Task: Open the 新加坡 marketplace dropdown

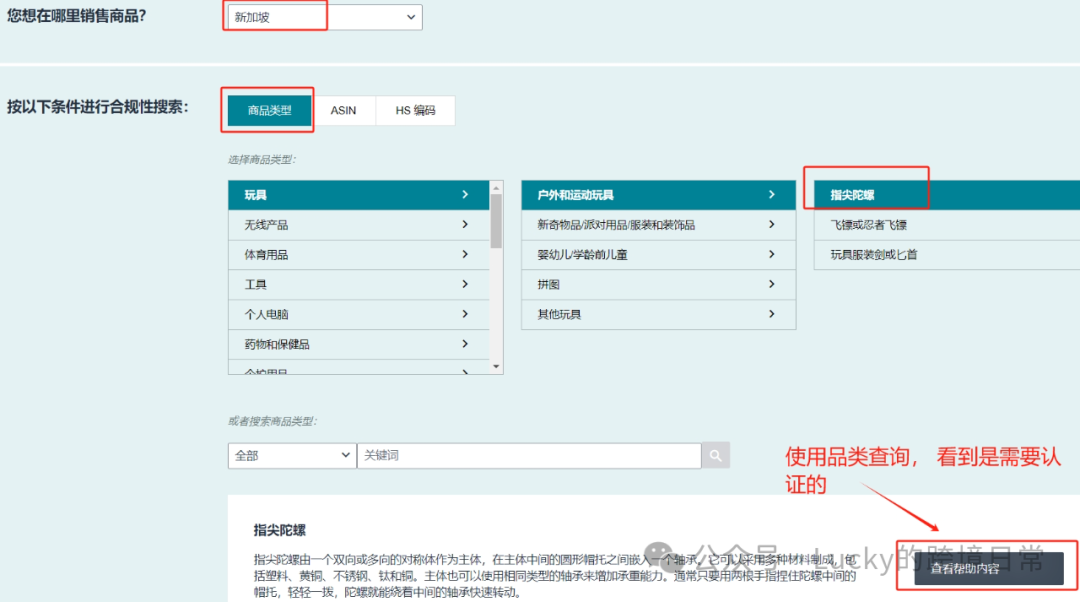Action: (x=324, y=17)
